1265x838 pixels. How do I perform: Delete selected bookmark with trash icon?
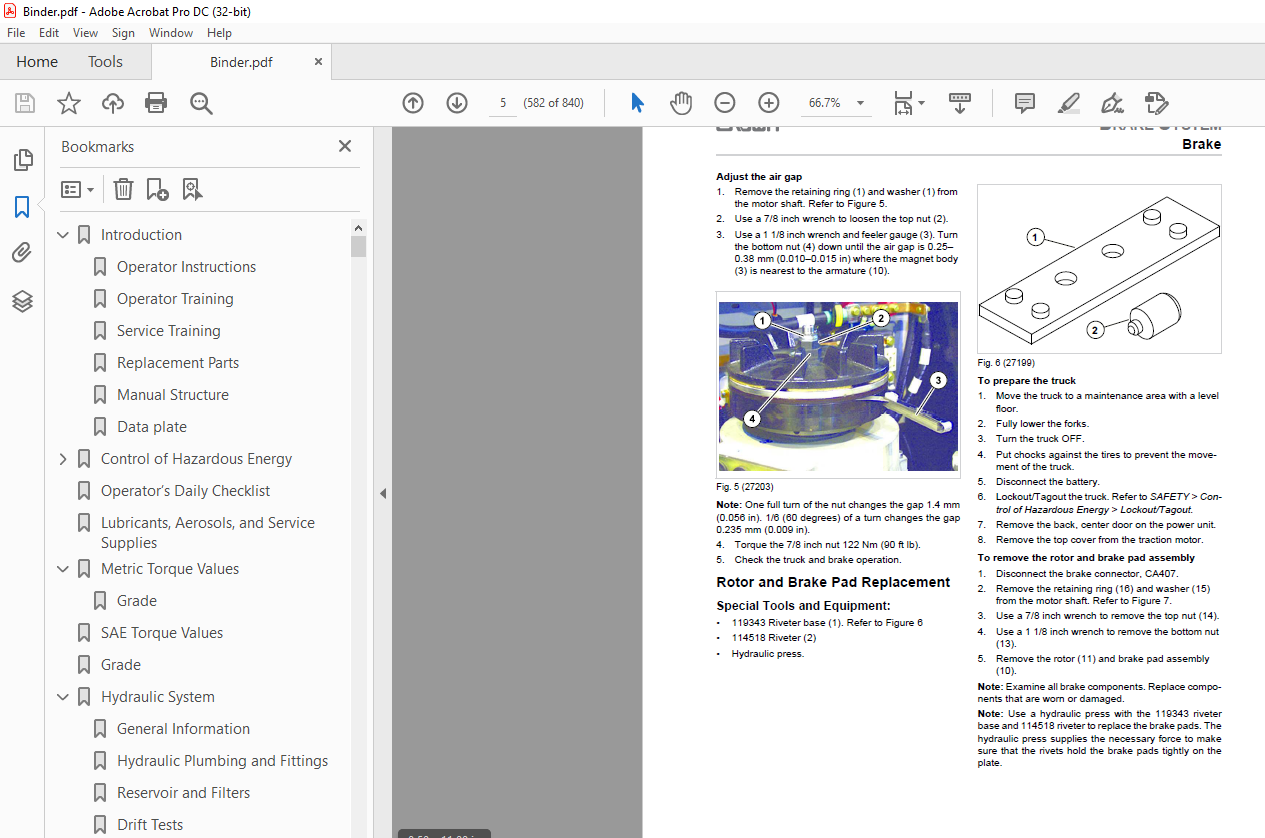(x=123, y=189)
